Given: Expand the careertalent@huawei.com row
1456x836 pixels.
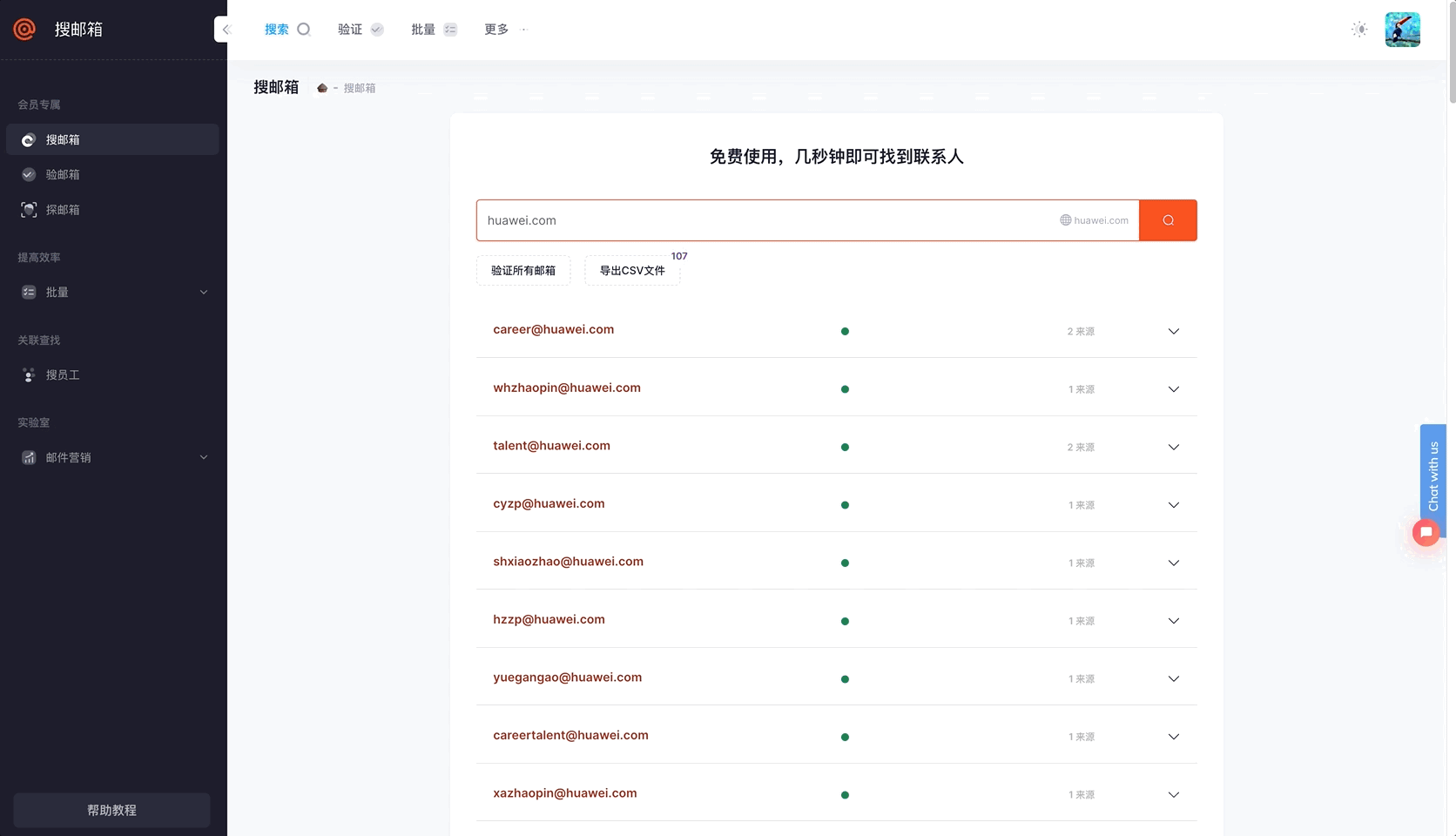Looking at the screenshot, I should tap(1174, 737).
